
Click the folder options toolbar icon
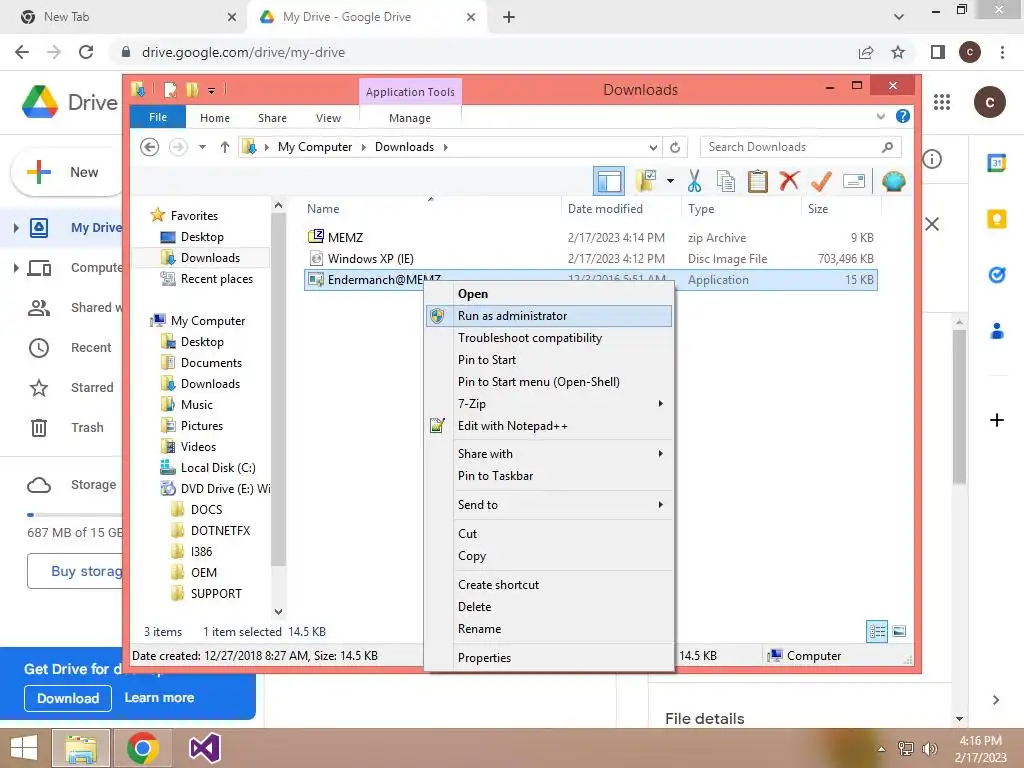pyautogui.click(x=647, y=181)
